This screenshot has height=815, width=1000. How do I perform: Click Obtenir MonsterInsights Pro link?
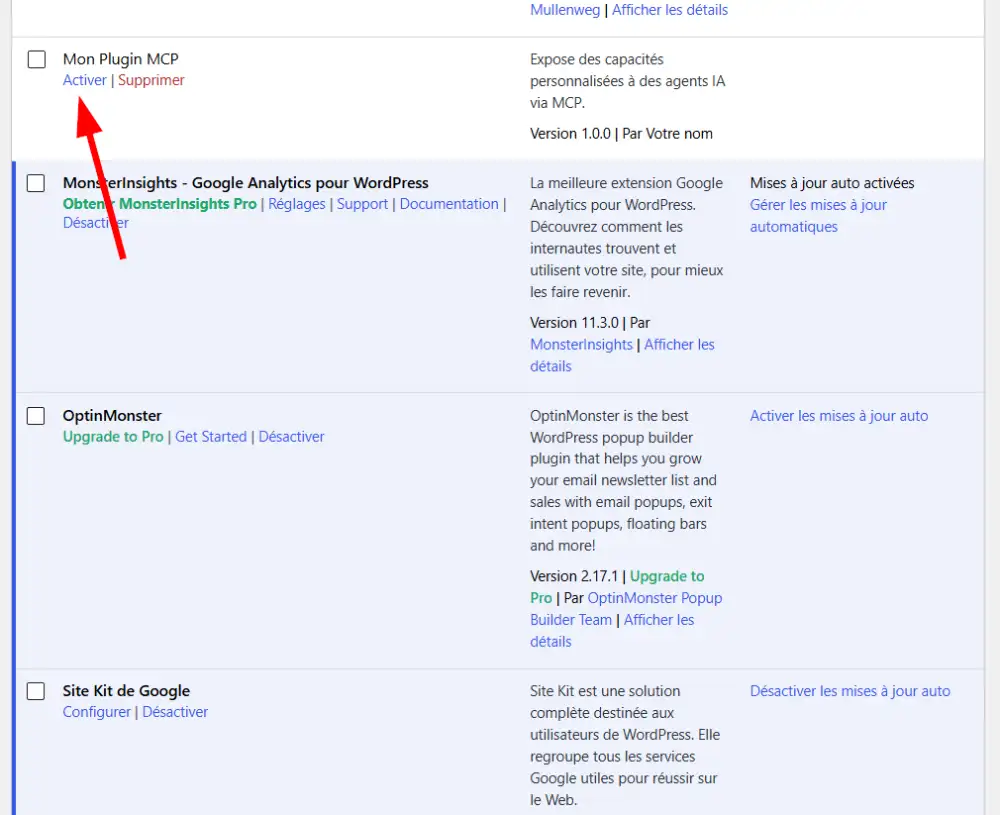point(159,204)
